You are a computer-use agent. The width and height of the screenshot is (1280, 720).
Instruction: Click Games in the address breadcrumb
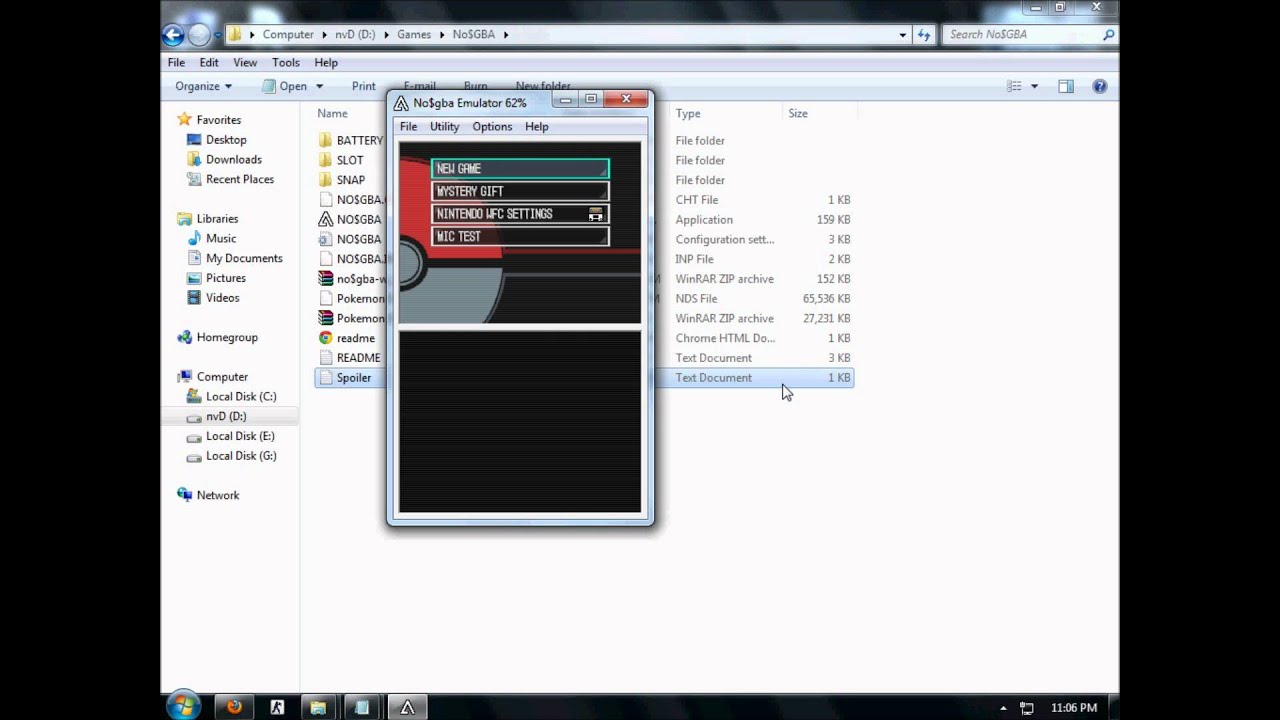pos(414,34)
